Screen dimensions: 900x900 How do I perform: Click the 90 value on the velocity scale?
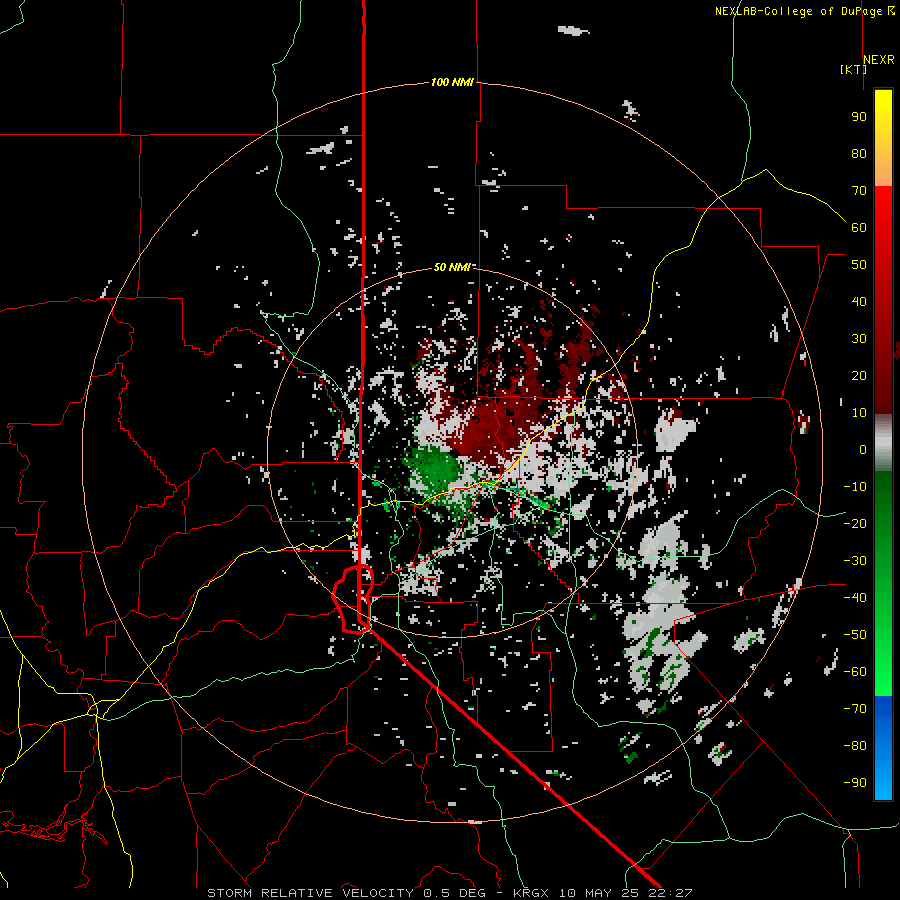pyautogui.click(x=859, y=117)
